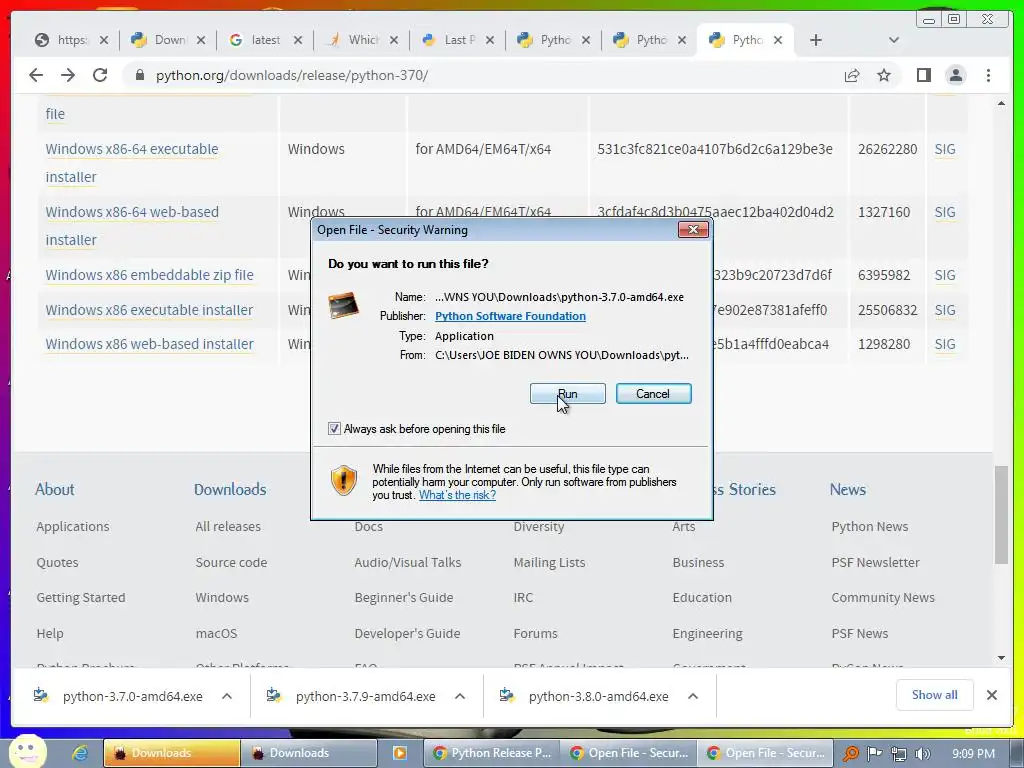Click the volume speaker tray icon
This screenshot has width=1024, height=768.
[x=922, y=754]
